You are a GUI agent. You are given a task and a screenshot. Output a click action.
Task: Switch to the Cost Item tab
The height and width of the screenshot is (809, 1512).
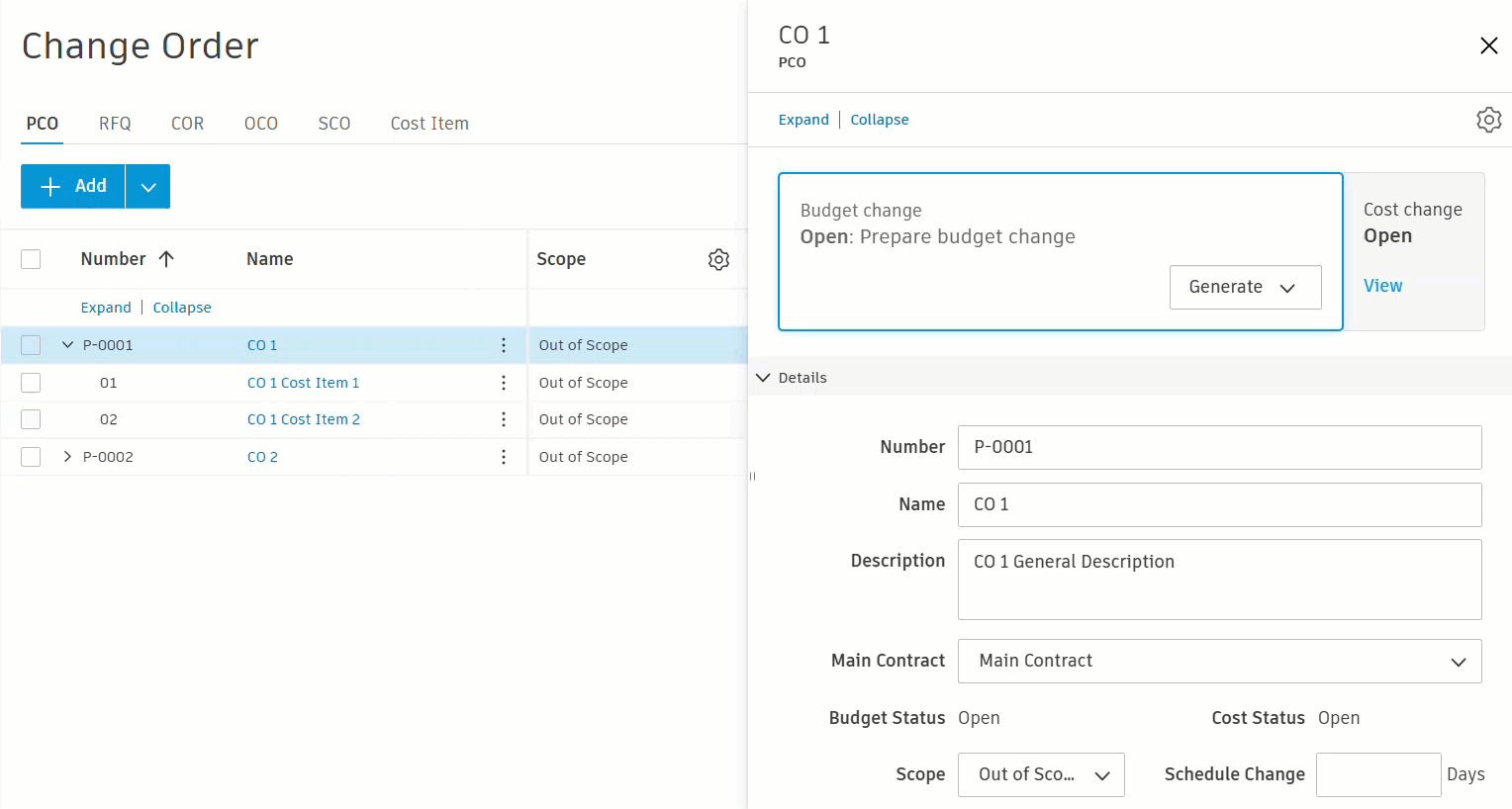point(429,124)
